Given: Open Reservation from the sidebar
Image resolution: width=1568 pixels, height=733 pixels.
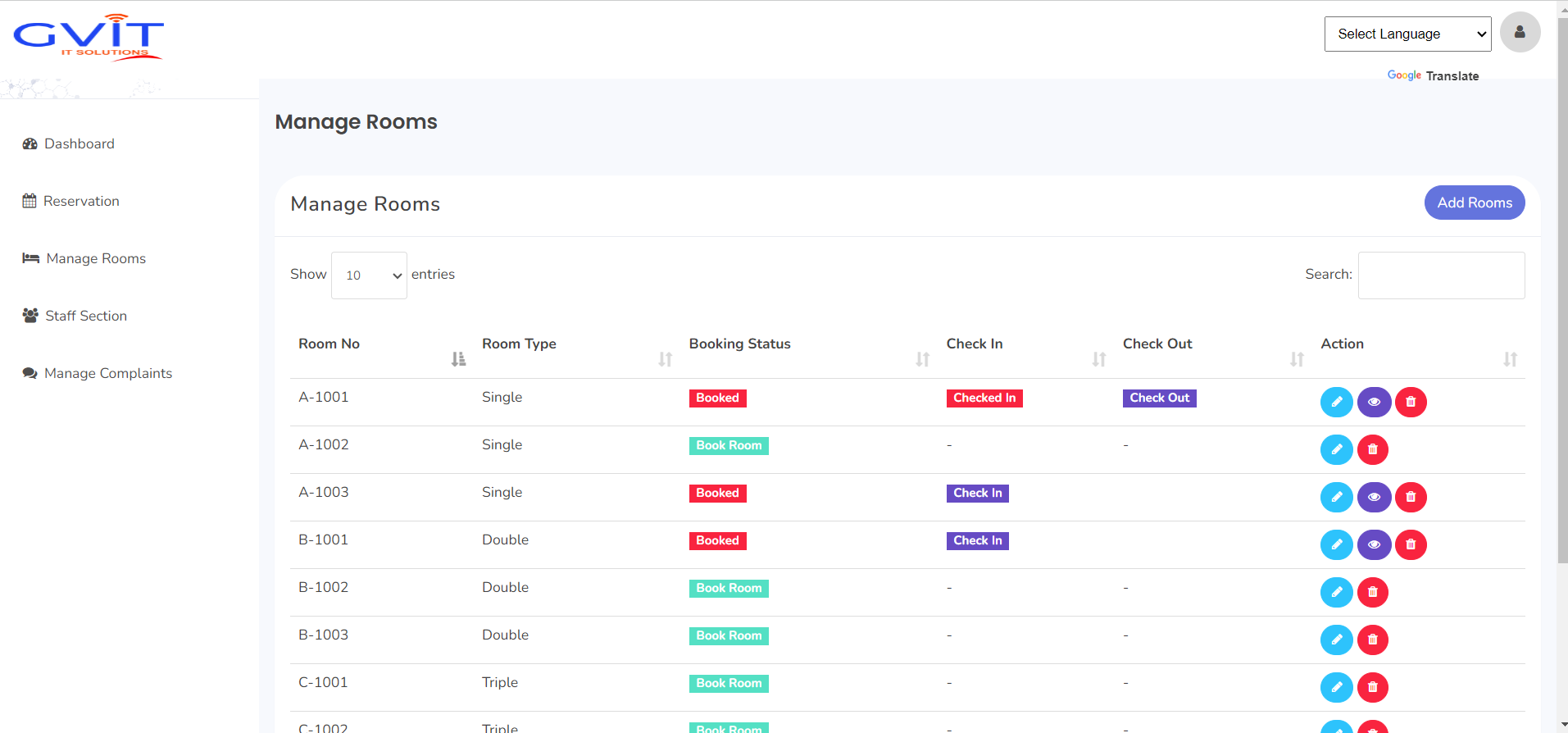Looking at the screenshot, I should point(81,201).
